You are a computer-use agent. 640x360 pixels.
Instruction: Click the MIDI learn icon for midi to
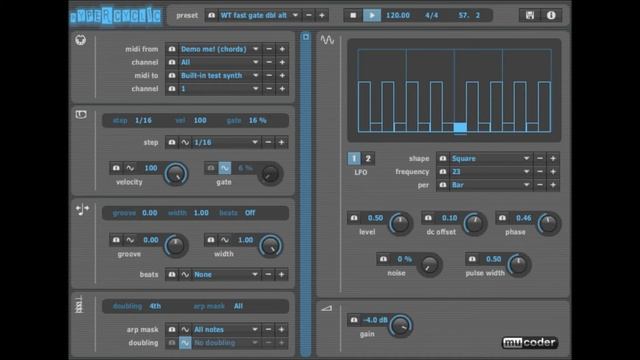tap(172, 76)
